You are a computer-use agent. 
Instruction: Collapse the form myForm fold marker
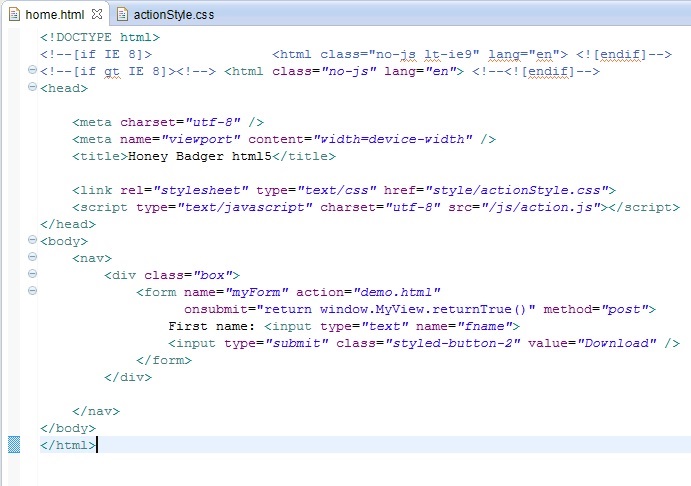point(33,291)
